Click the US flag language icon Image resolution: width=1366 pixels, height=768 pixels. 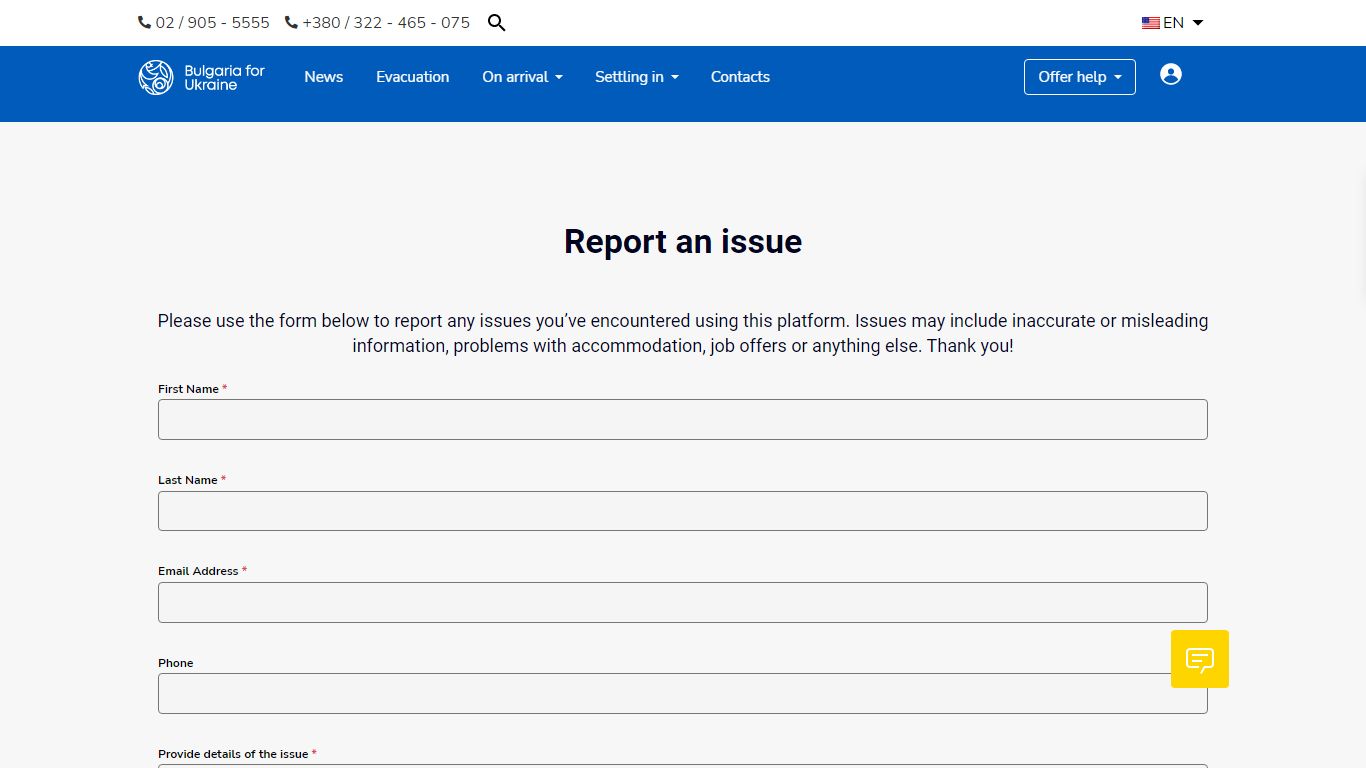[1151, 23]
